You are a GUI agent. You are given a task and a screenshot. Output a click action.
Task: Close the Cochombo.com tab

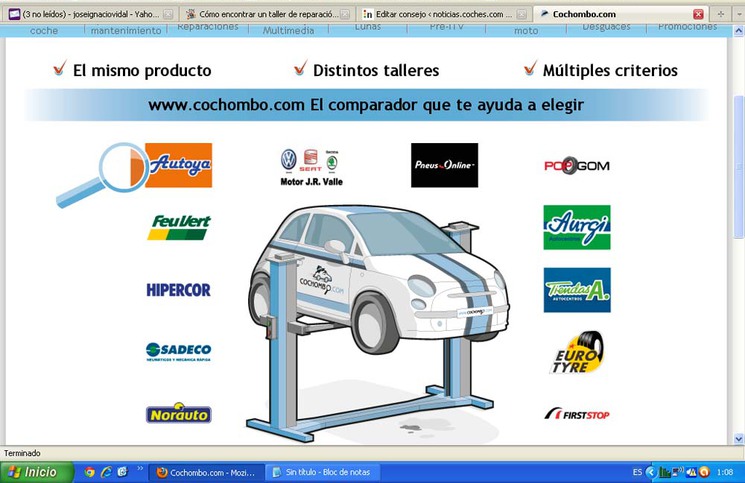tap(698, 14)
